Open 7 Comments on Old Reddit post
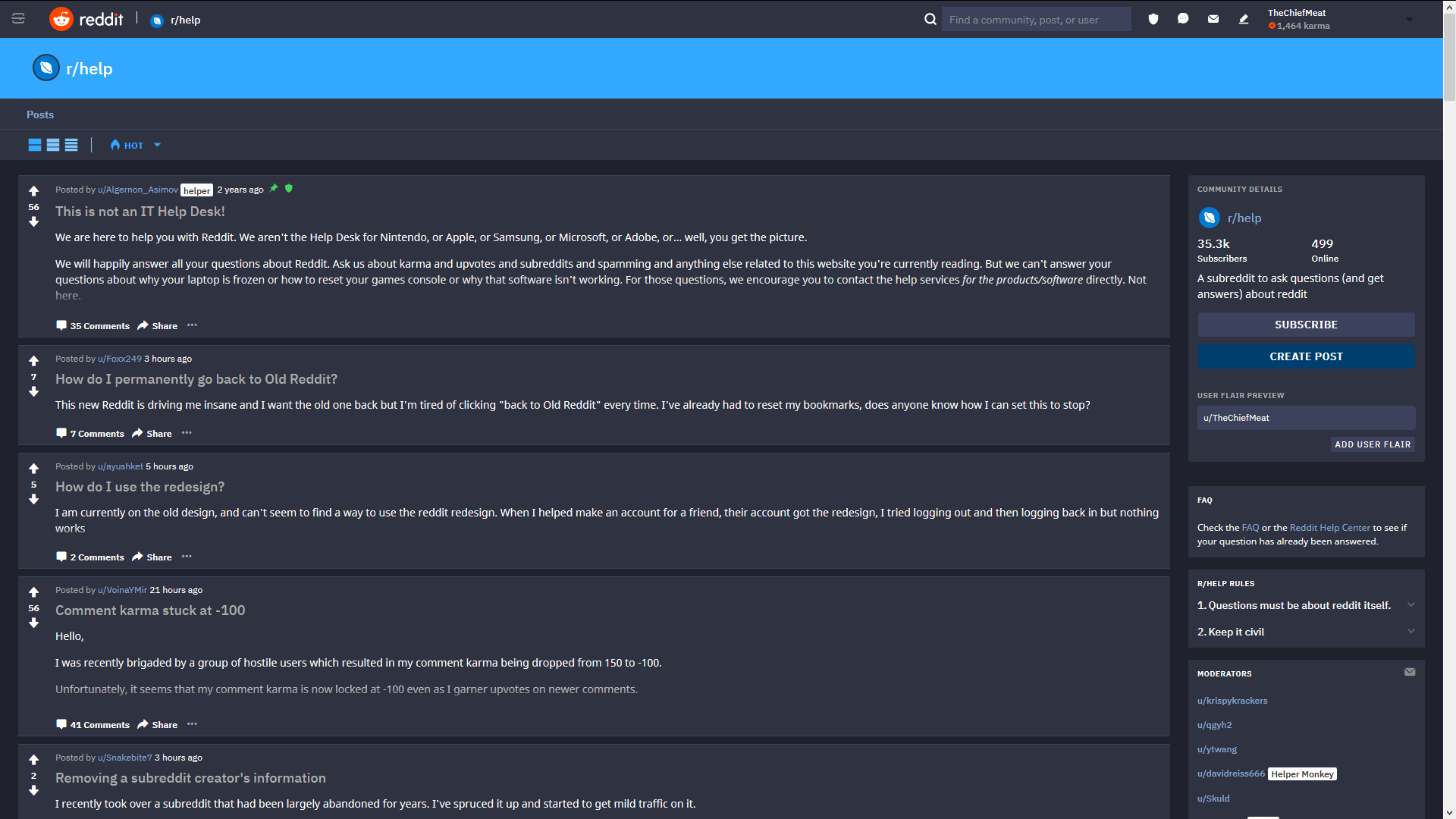This screenshot has height=819, width=1456. [x=89, y=434]
